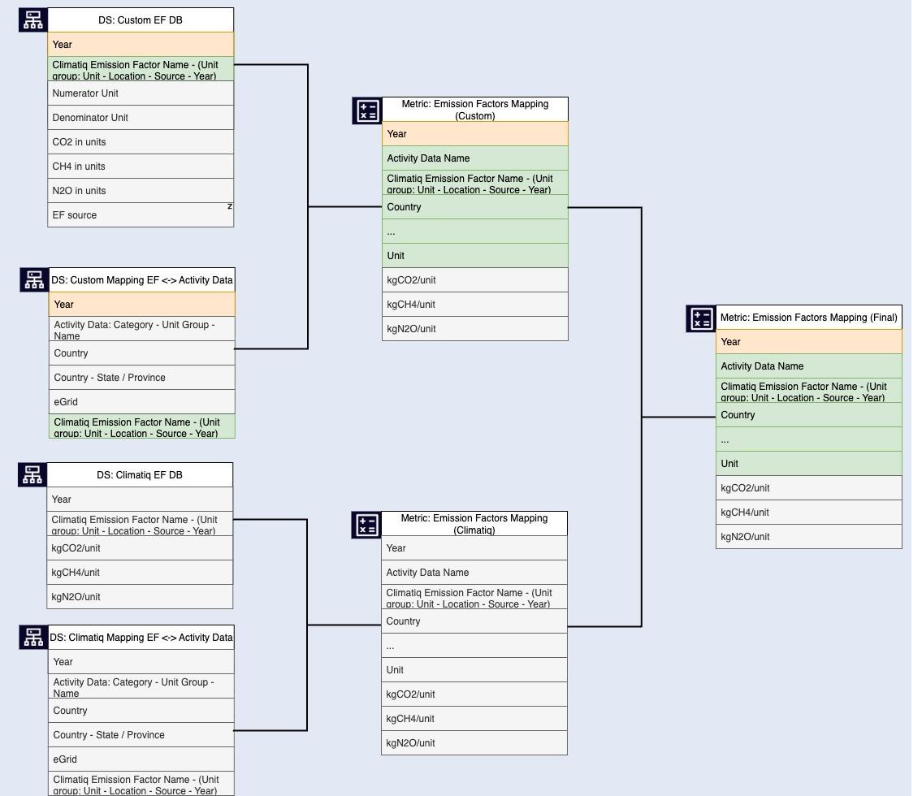Select the DS: Custom EF DB title header

(x=141, y=20)
